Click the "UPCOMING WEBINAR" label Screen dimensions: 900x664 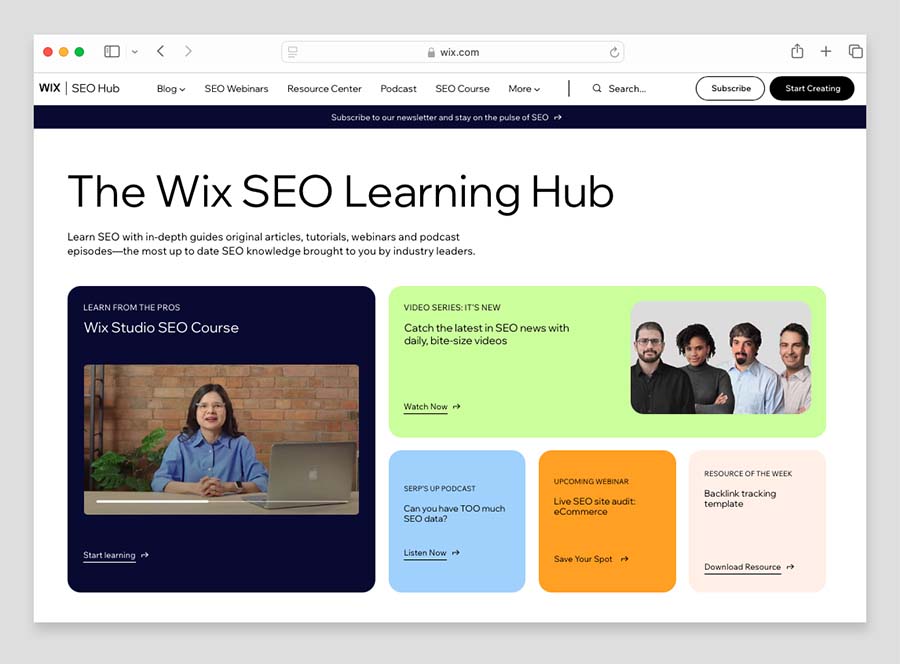tap(591, 482)
